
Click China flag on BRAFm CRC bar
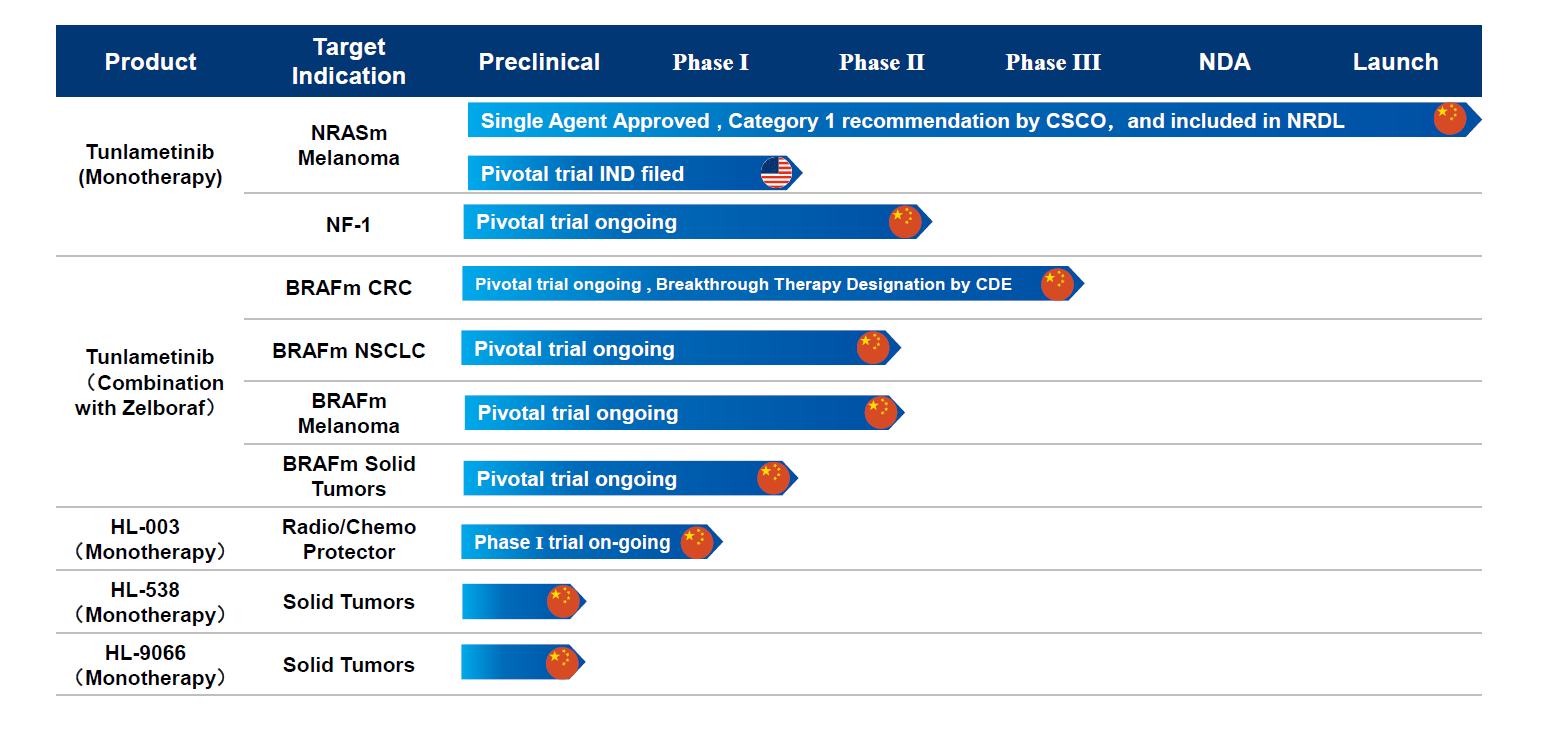pyautogui.click(x=1057, y=284)
